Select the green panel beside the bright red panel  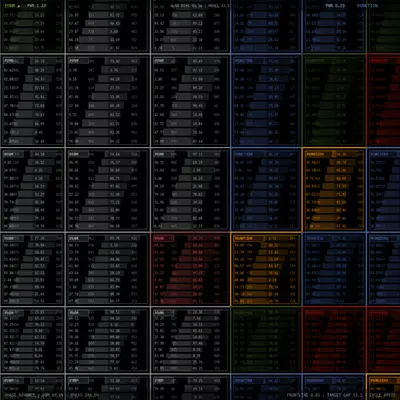(334, 100)
